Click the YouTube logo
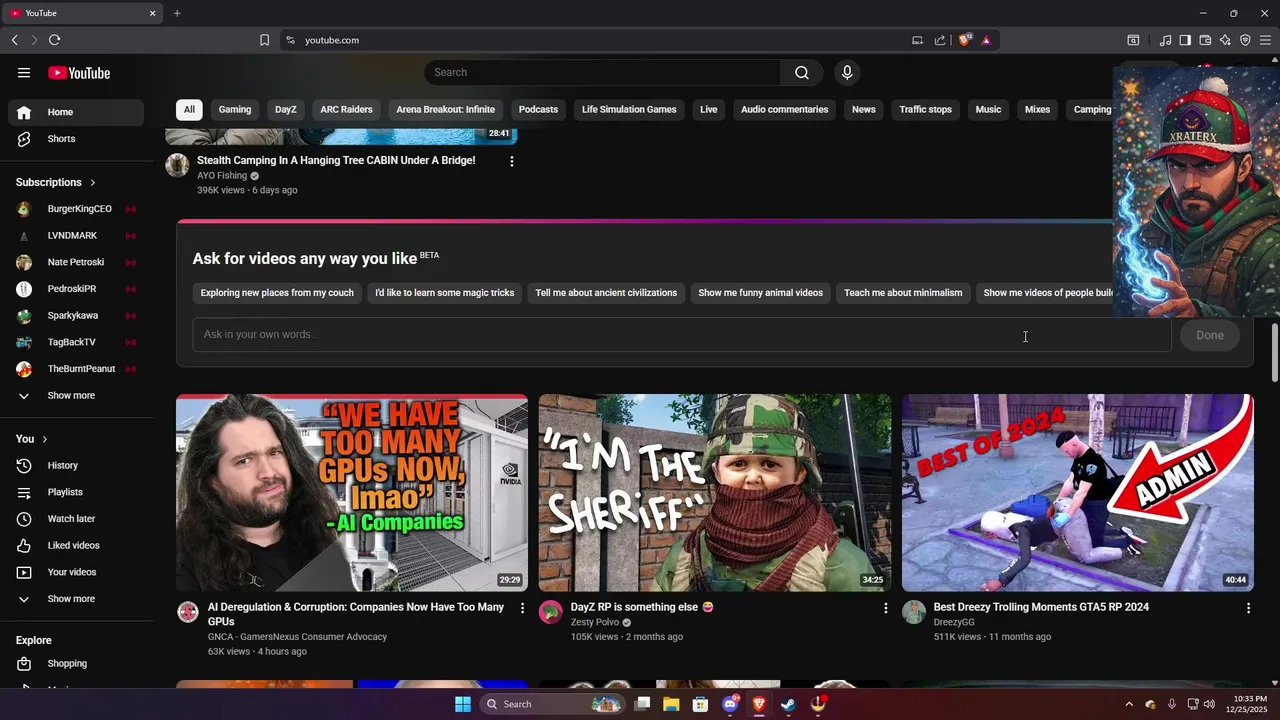 [79, 73]
